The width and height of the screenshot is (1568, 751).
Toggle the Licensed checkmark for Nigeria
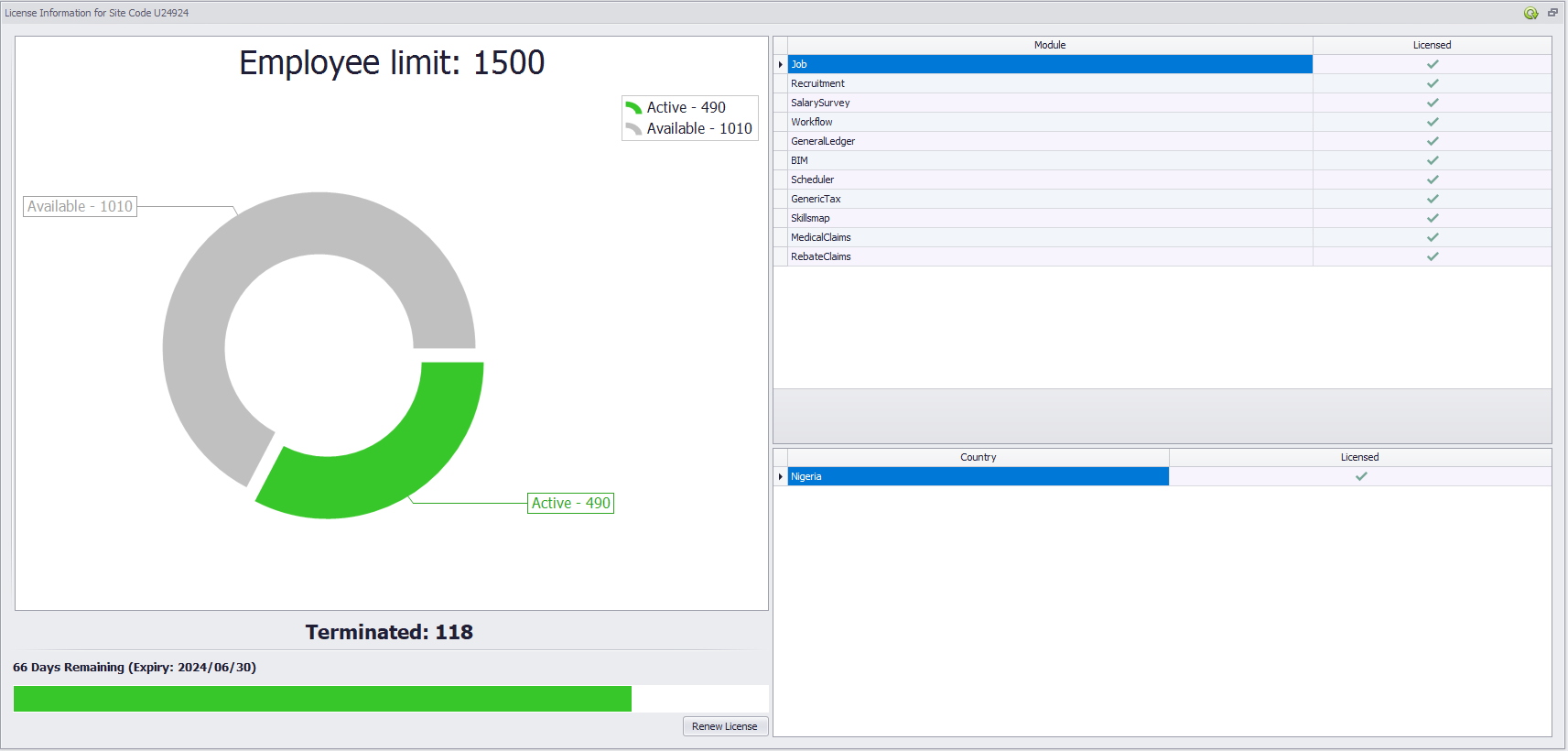(x=1361, y=476)
